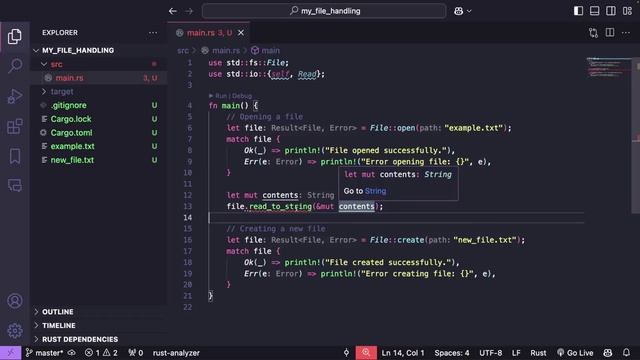Open editor More Actions ellipsis
The image size is (640, 360).
[x=626, y=33]
